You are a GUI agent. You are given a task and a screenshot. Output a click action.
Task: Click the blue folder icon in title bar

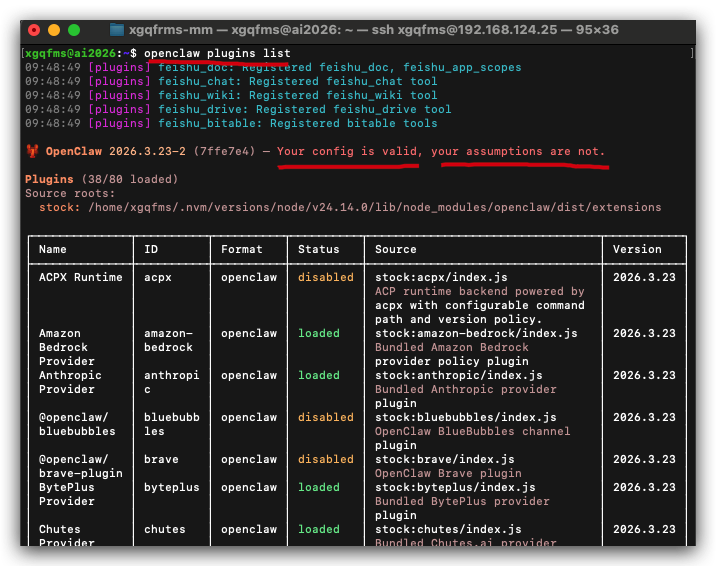coord(117,30)
